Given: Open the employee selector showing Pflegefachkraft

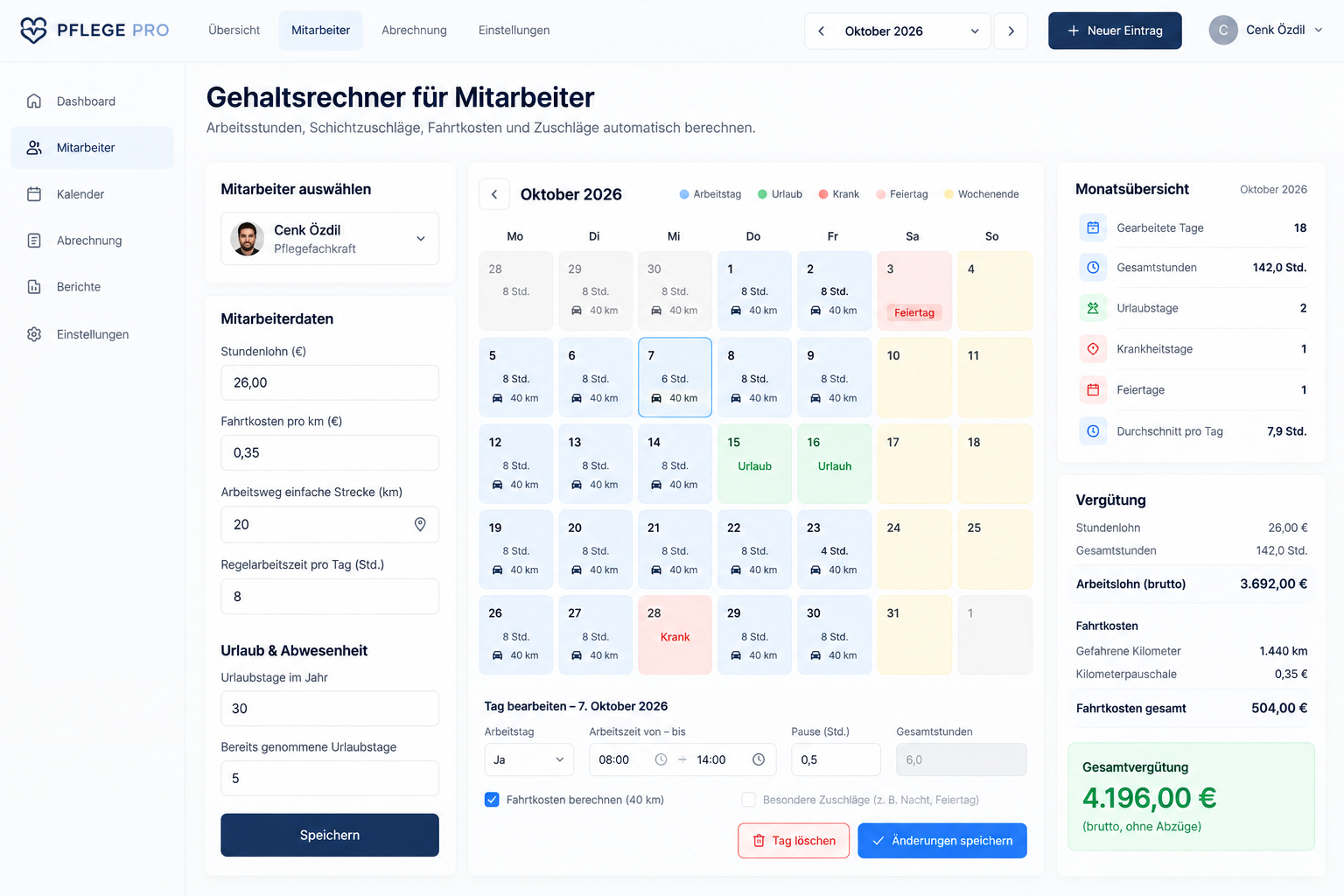Looking at the screenshot, I should [x=330, y=238].
